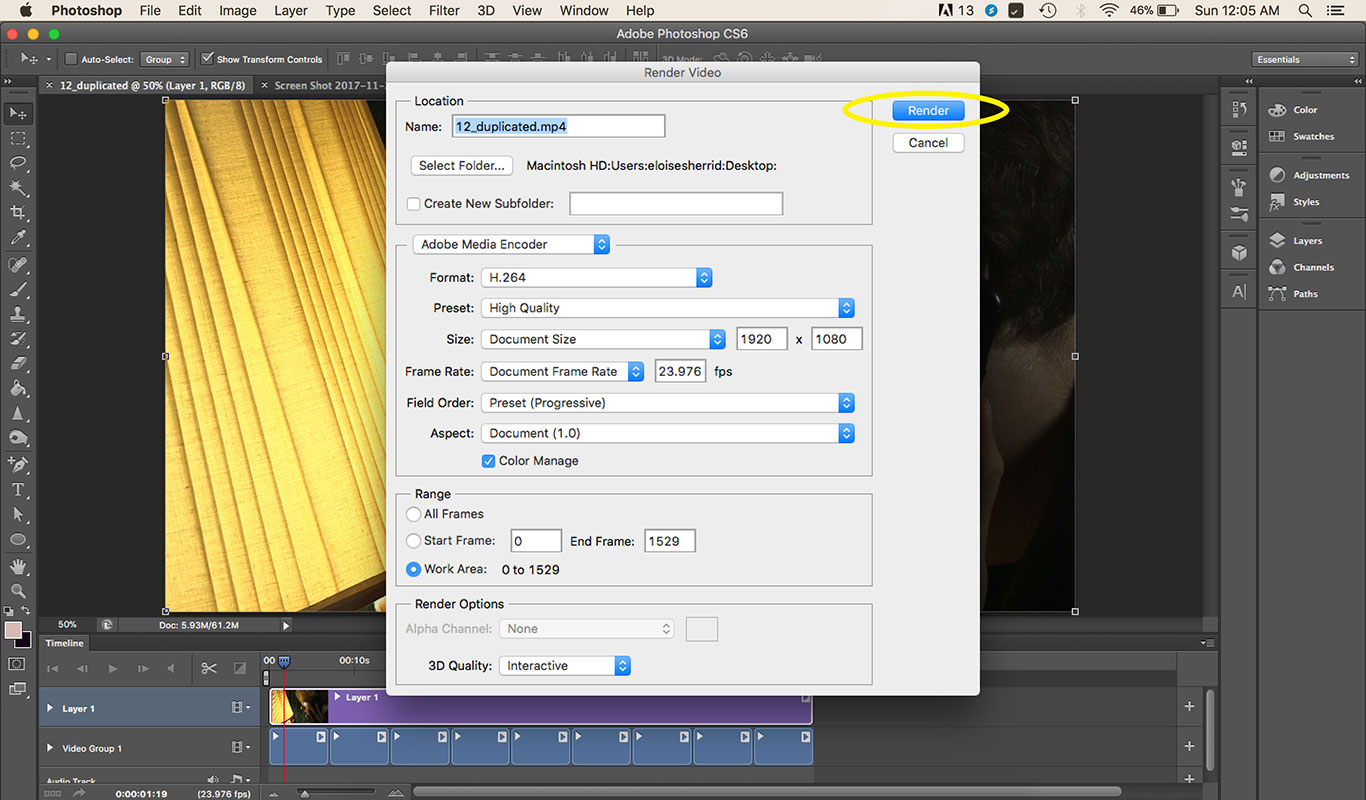Select the Zoom tool

18,592
